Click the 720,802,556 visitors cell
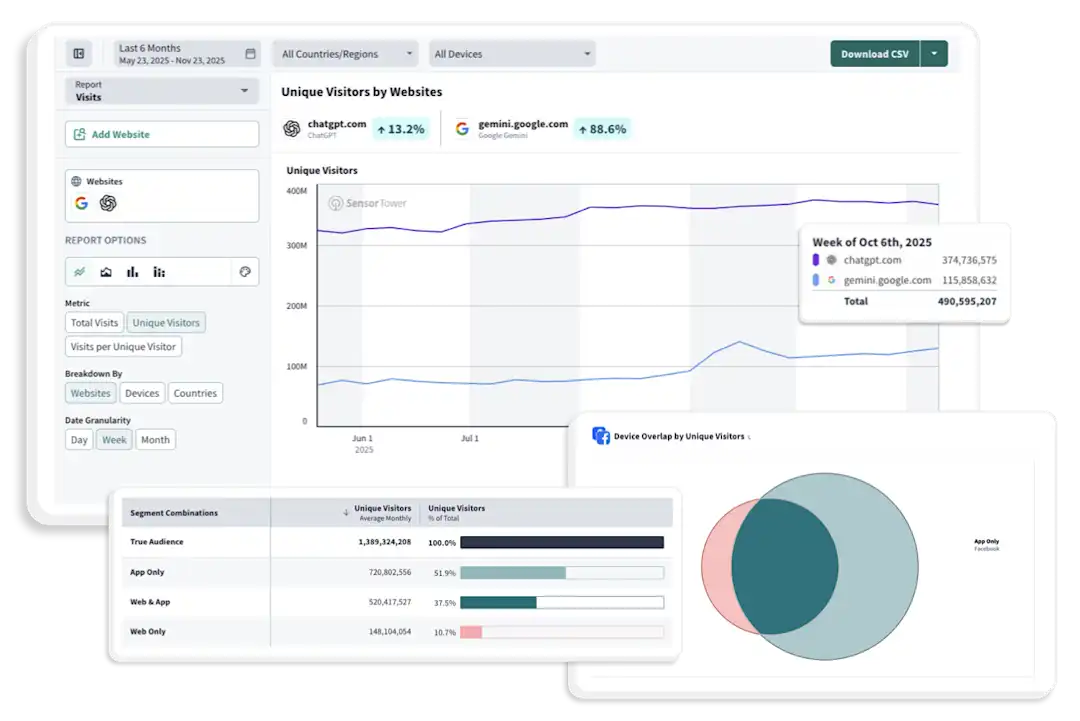1080x721 pixels. click(x=390, y=572)
